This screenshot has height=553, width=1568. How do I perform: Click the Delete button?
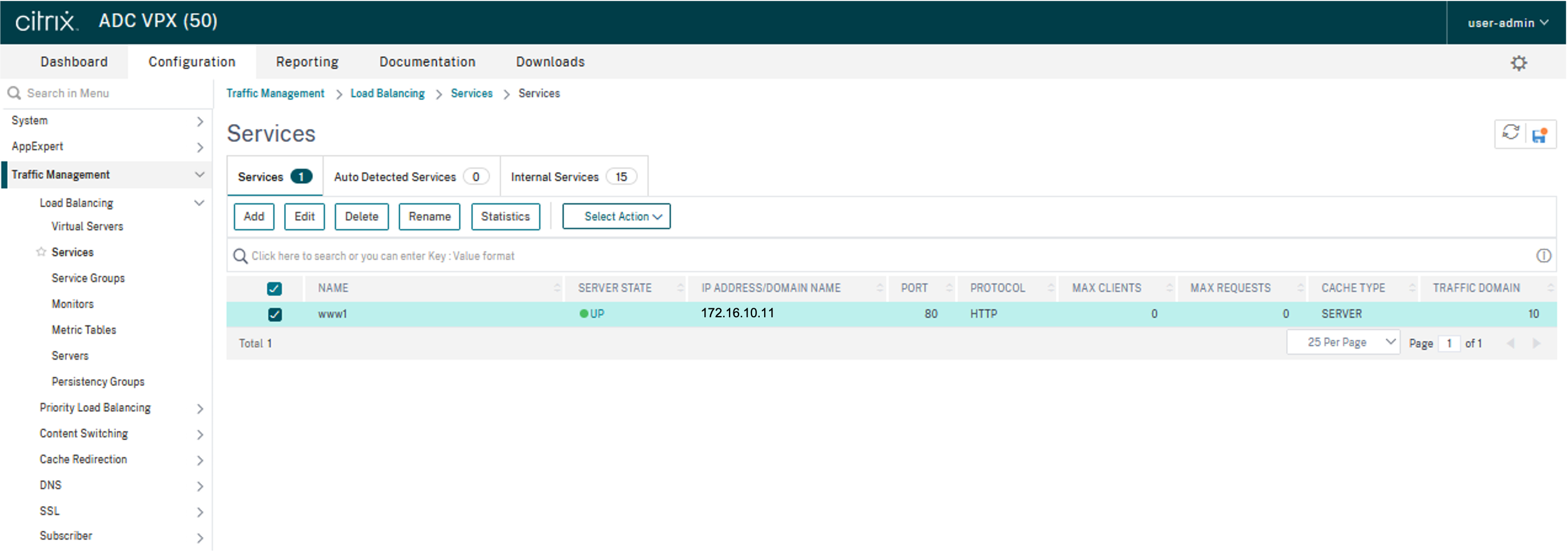pos(362,217)
